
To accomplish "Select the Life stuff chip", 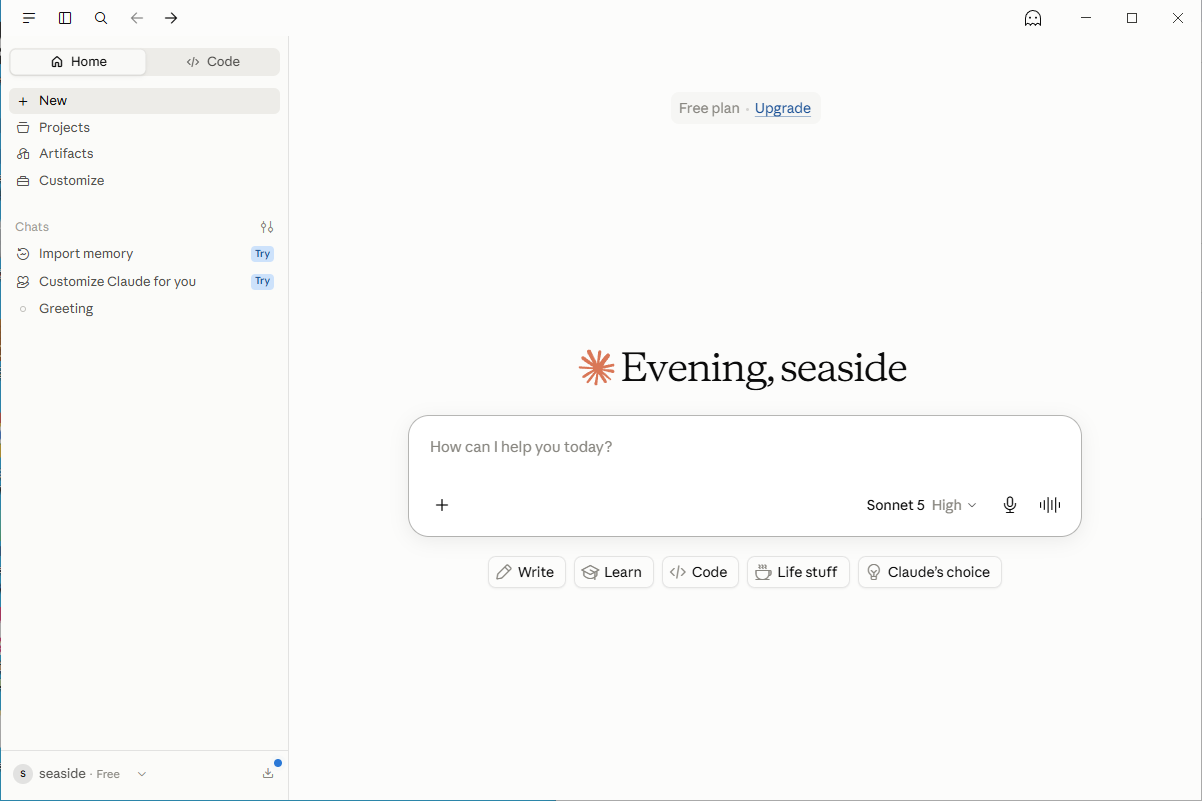I will pyautogui.click(x=798, y=572).
